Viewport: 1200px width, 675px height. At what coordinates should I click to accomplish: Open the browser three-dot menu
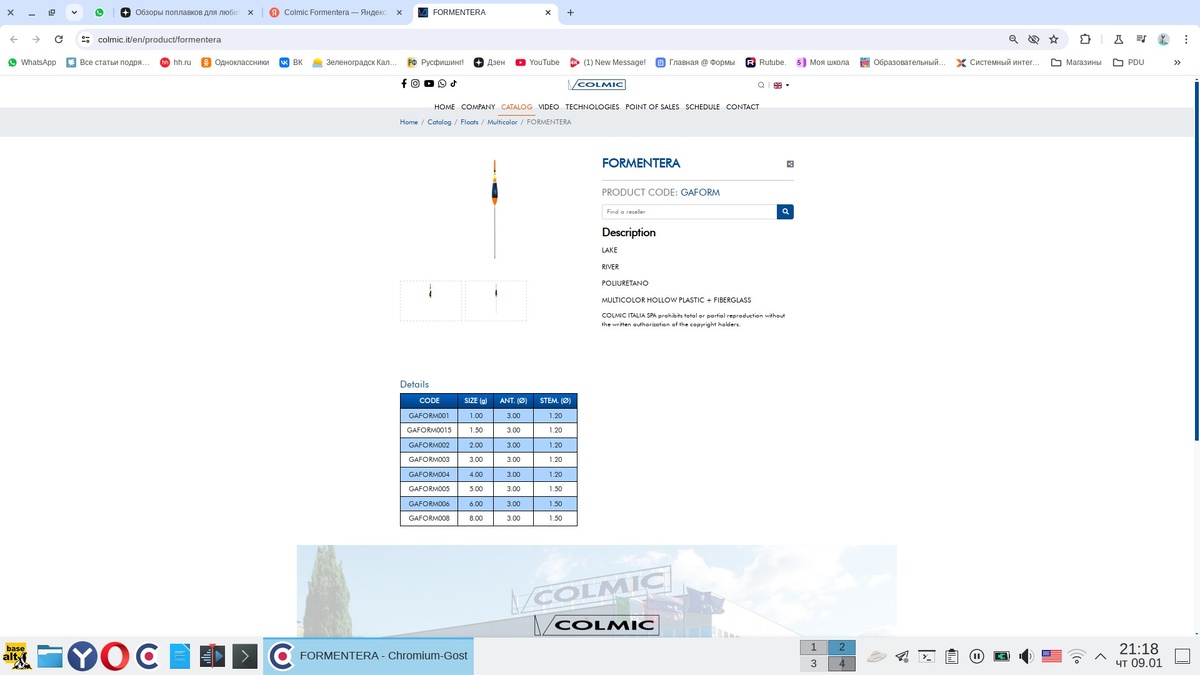click(x=1187, y=39)
